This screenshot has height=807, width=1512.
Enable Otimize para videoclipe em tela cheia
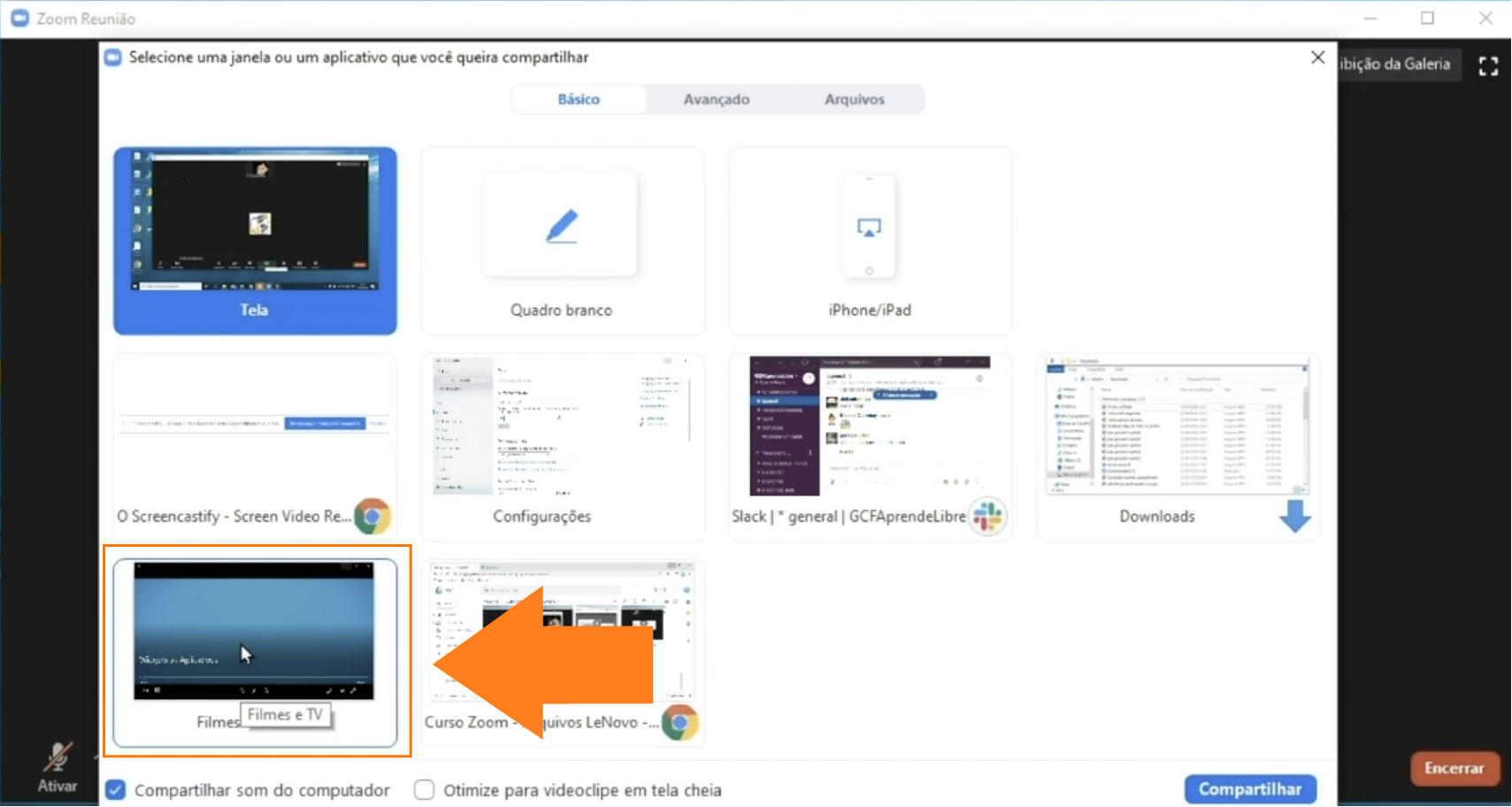[425, 789]
